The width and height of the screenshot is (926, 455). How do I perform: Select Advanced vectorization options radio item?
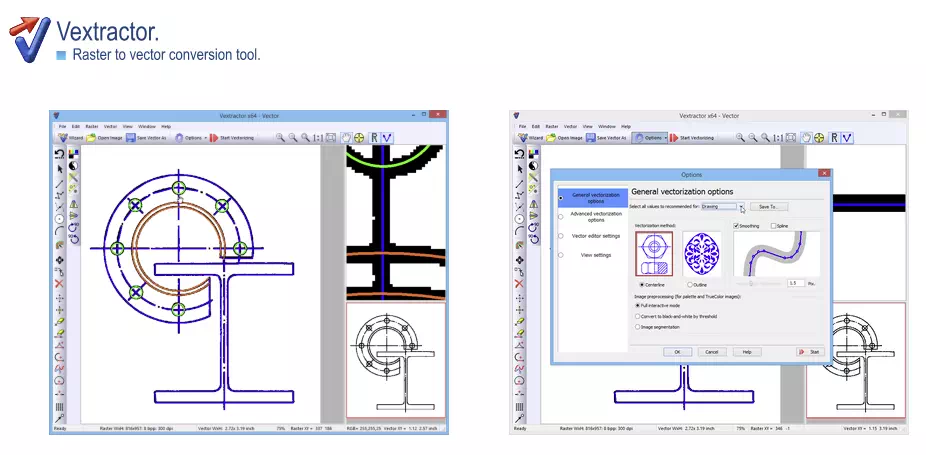point(592,217)
